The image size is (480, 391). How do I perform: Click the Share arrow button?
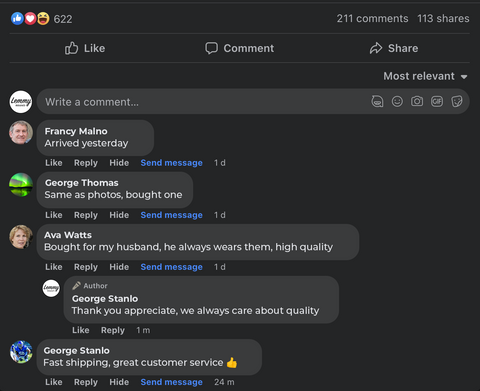point(394,48)
